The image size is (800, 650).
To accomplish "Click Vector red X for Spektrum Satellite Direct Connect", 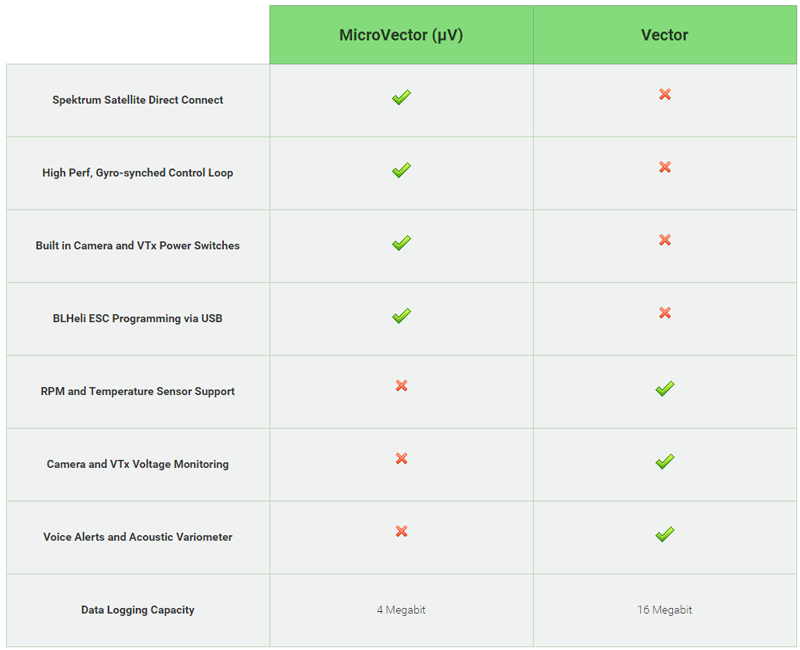I will [665, 94].
